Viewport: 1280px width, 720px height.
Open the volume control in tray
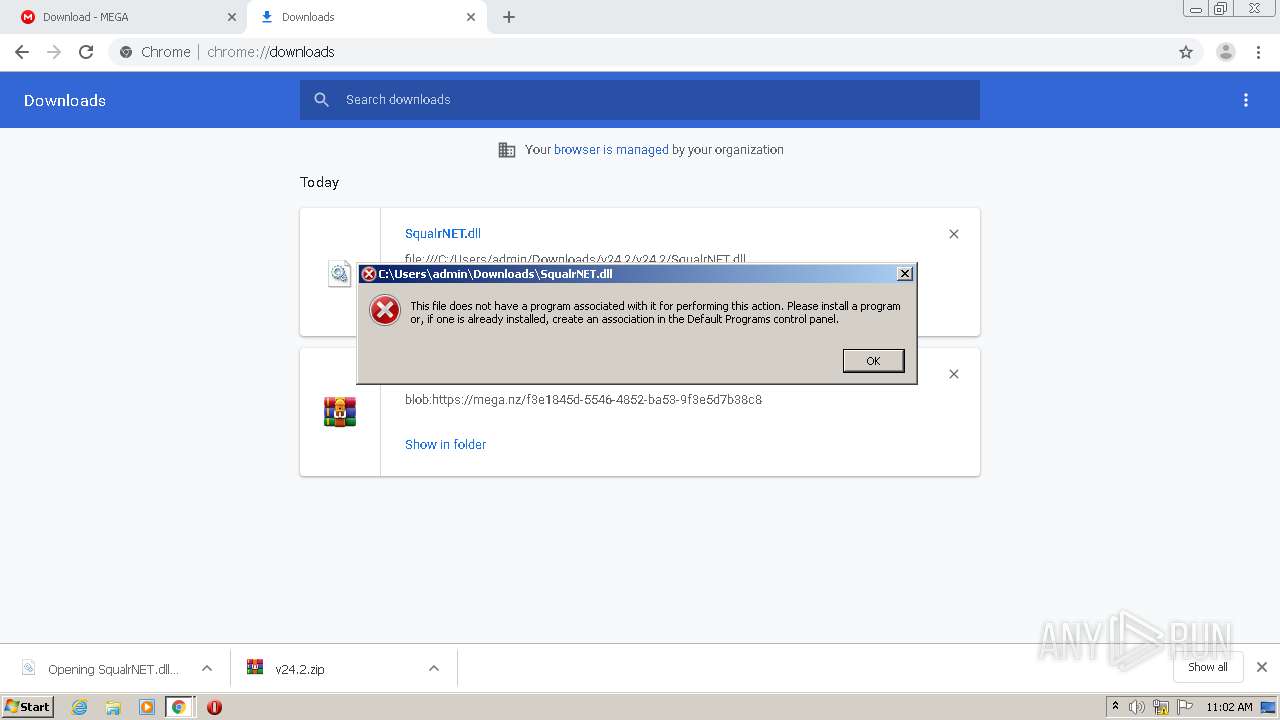pos(1136,707)
